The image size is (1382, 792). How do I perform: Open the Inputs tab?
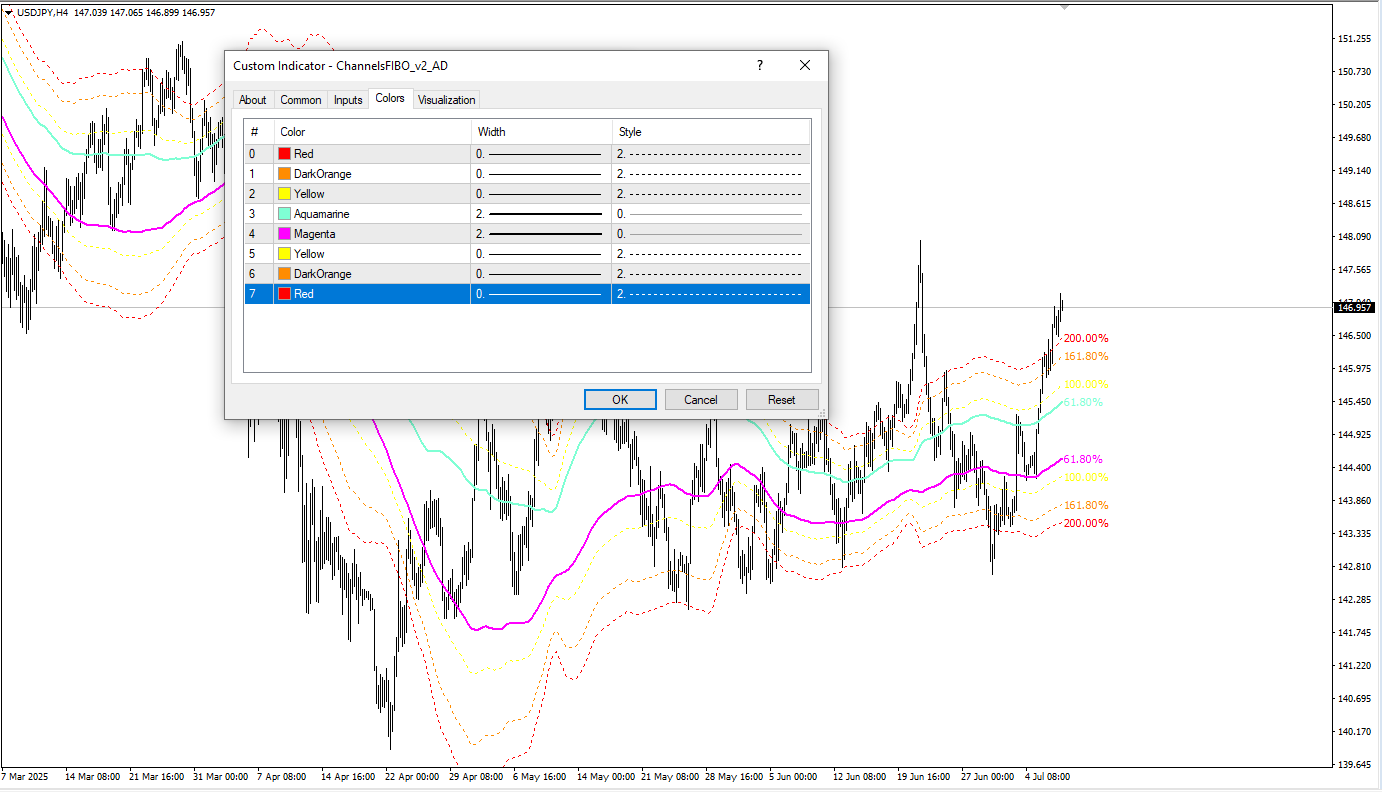coord(348,100)
